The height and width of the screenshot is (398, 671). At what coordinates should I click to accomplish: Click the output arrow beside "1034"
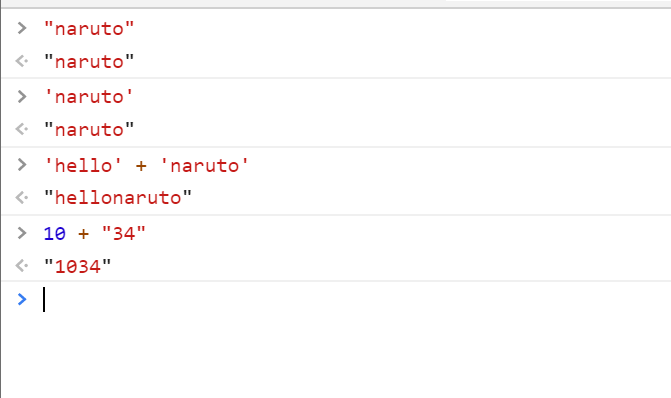[x=22, y=266]
